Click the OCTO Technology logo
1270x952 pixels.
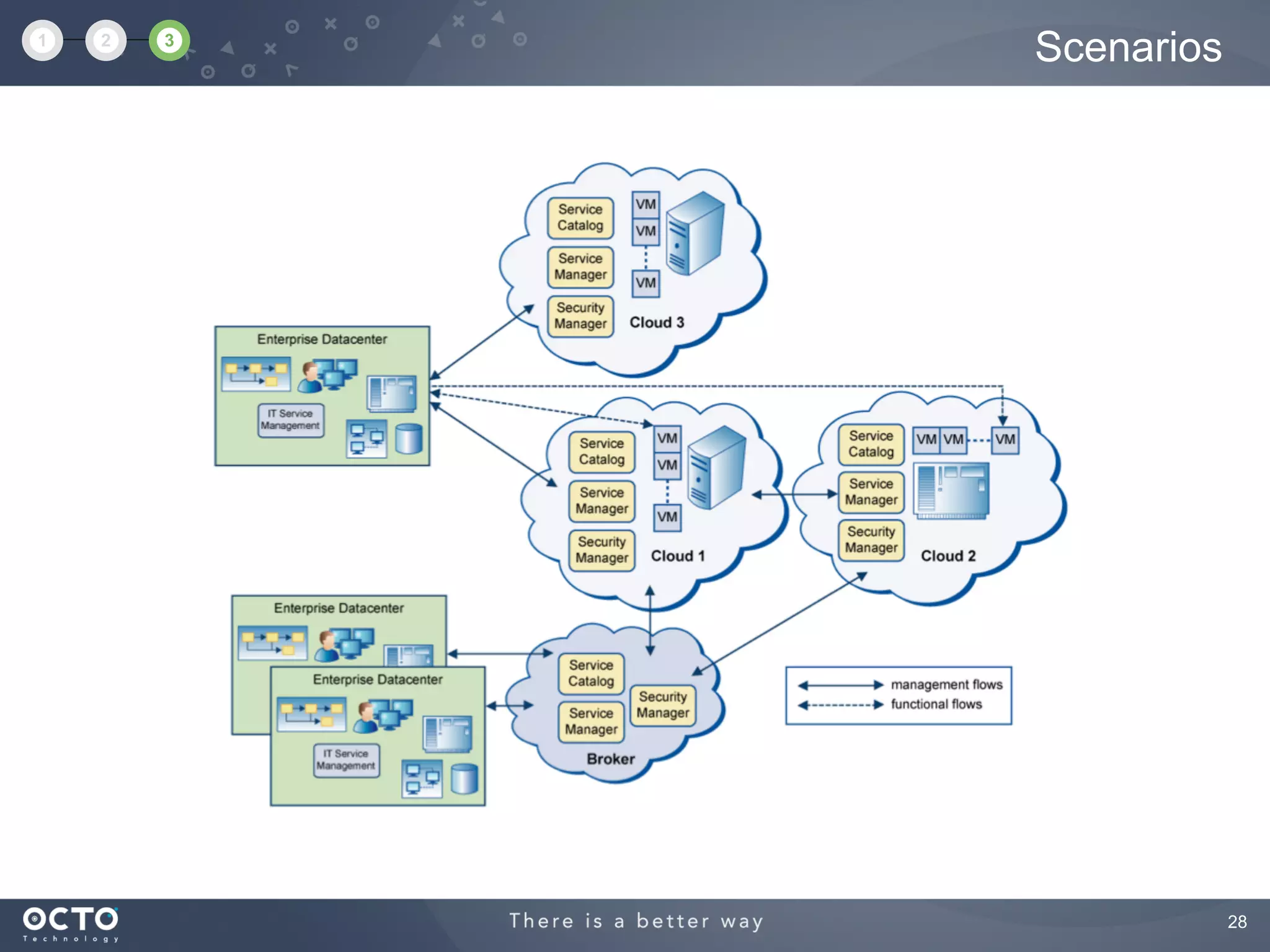[x=71, y=923]
